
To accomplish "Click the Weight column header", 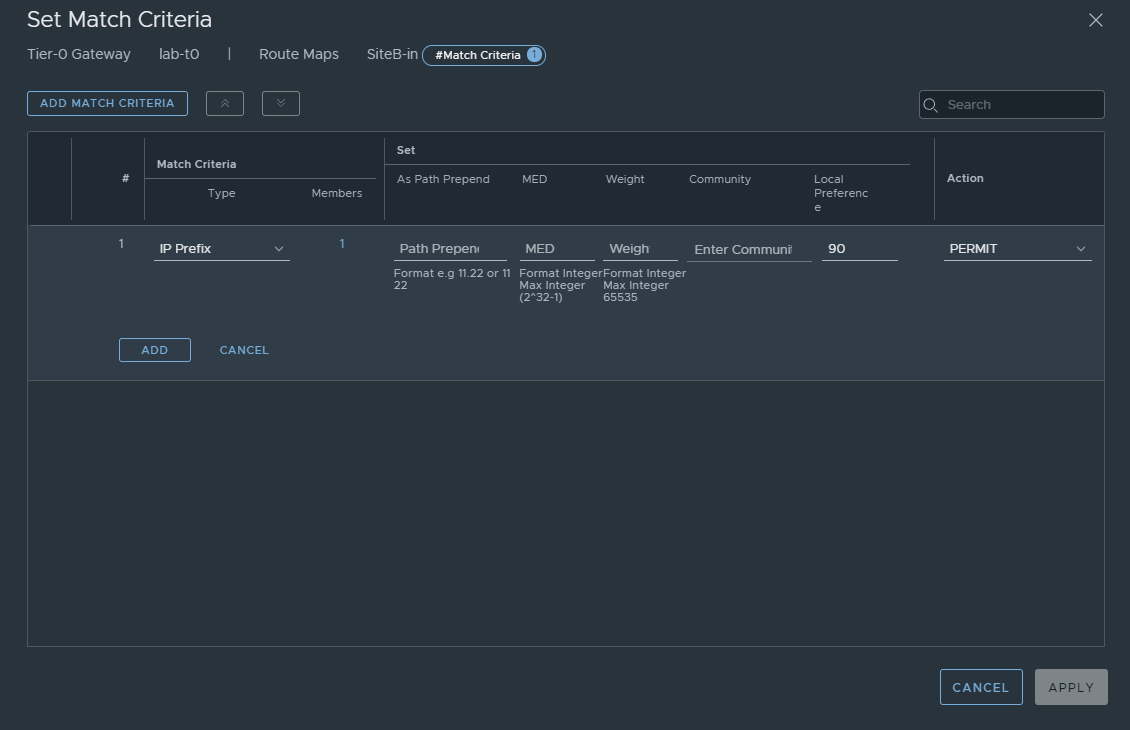I will [625, 179].
